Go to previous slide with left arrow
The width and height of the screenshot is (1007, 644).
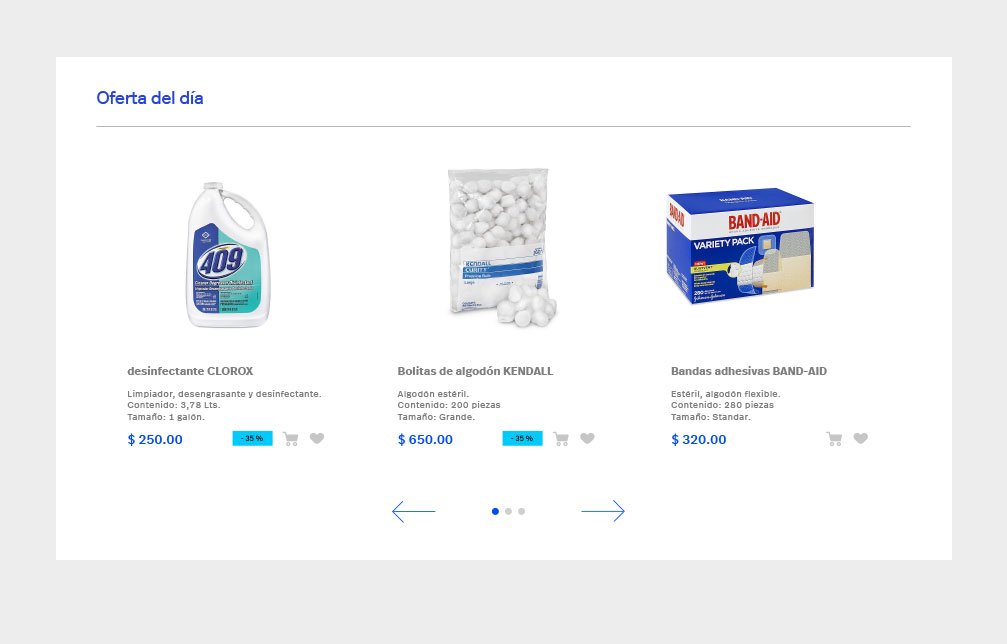(x=414, y=511)
